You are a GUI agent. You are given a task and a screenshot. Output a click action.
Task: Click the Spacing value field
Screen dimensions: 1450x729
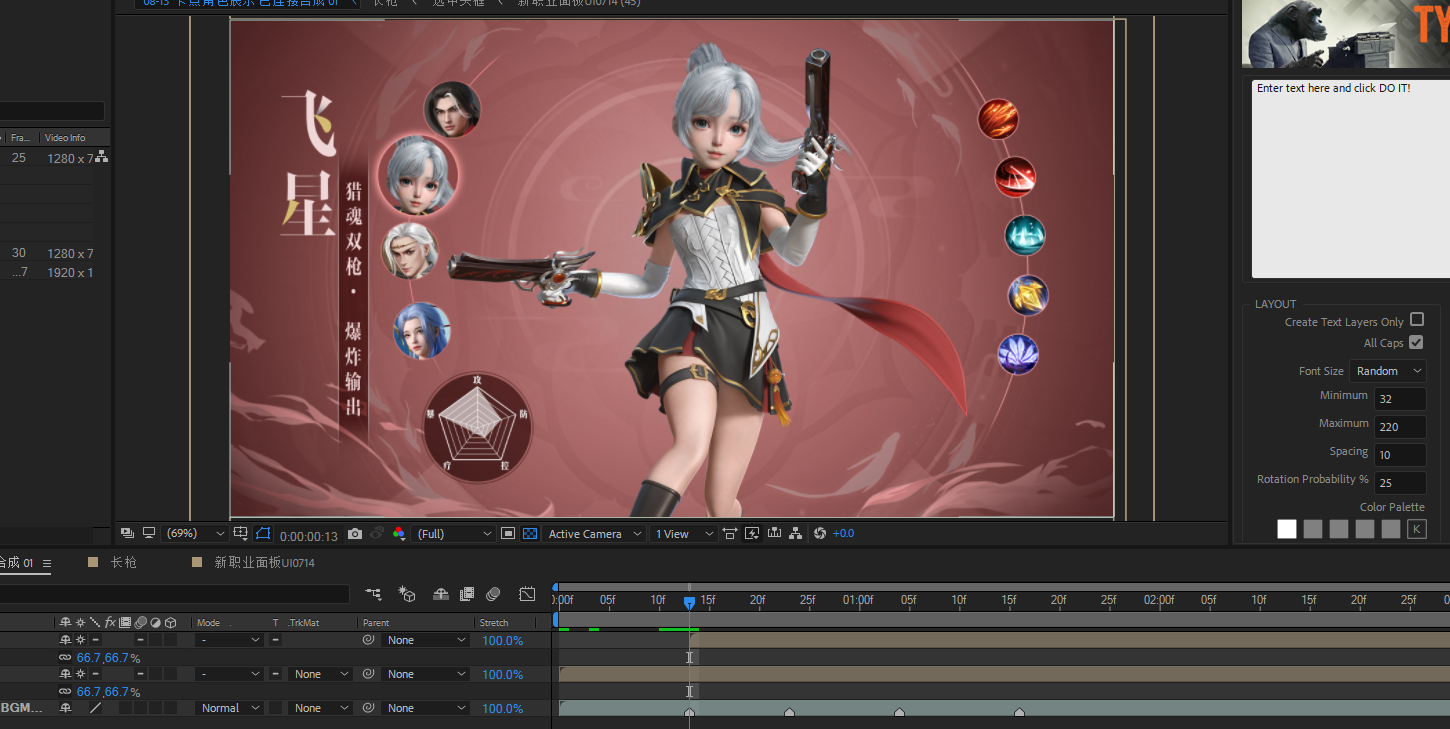[1400, 455]
